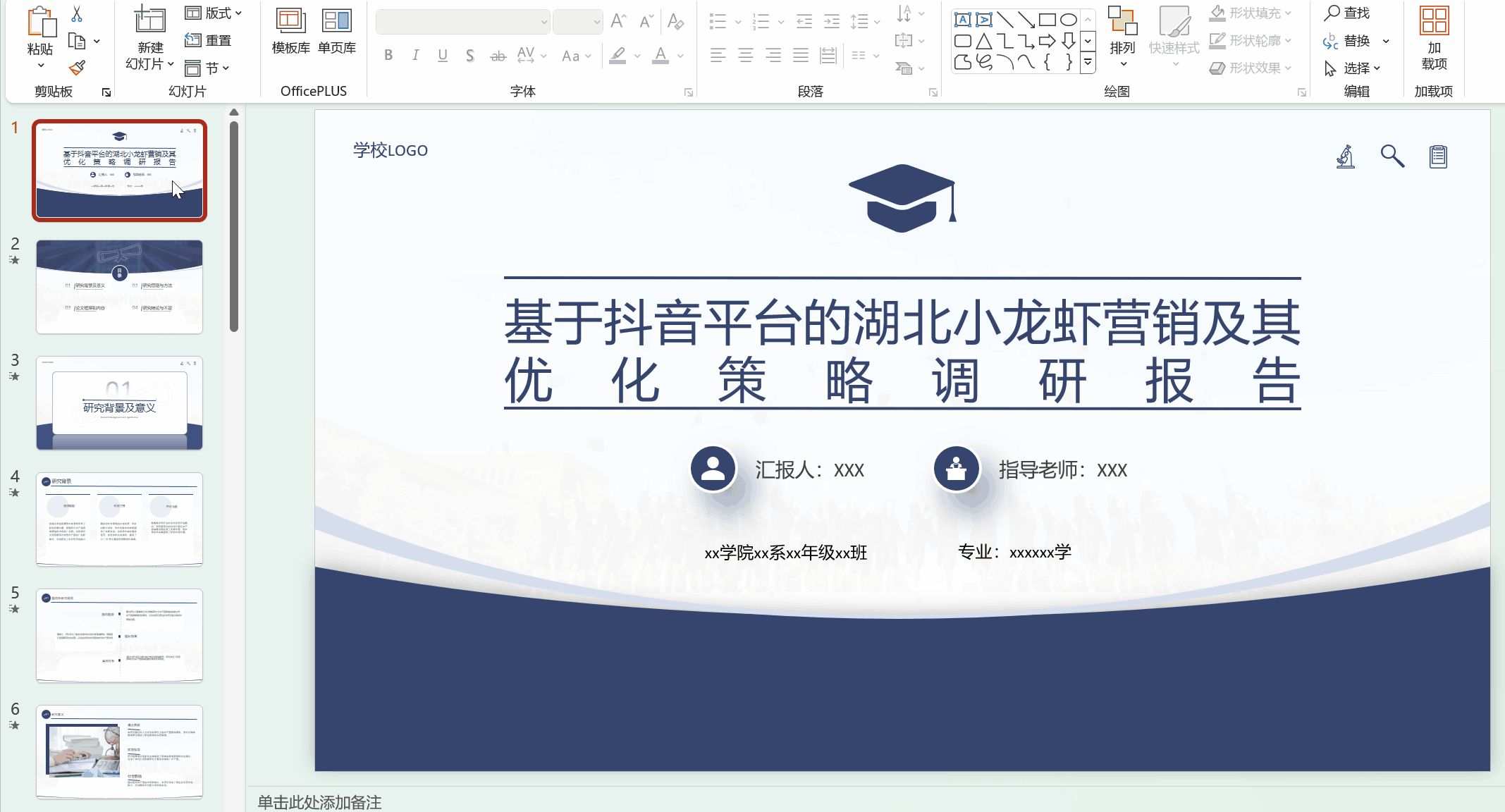Open the font name dropdown
Image resolution: width=1505 pixels, height=812 pixels.
coord(543,22)
